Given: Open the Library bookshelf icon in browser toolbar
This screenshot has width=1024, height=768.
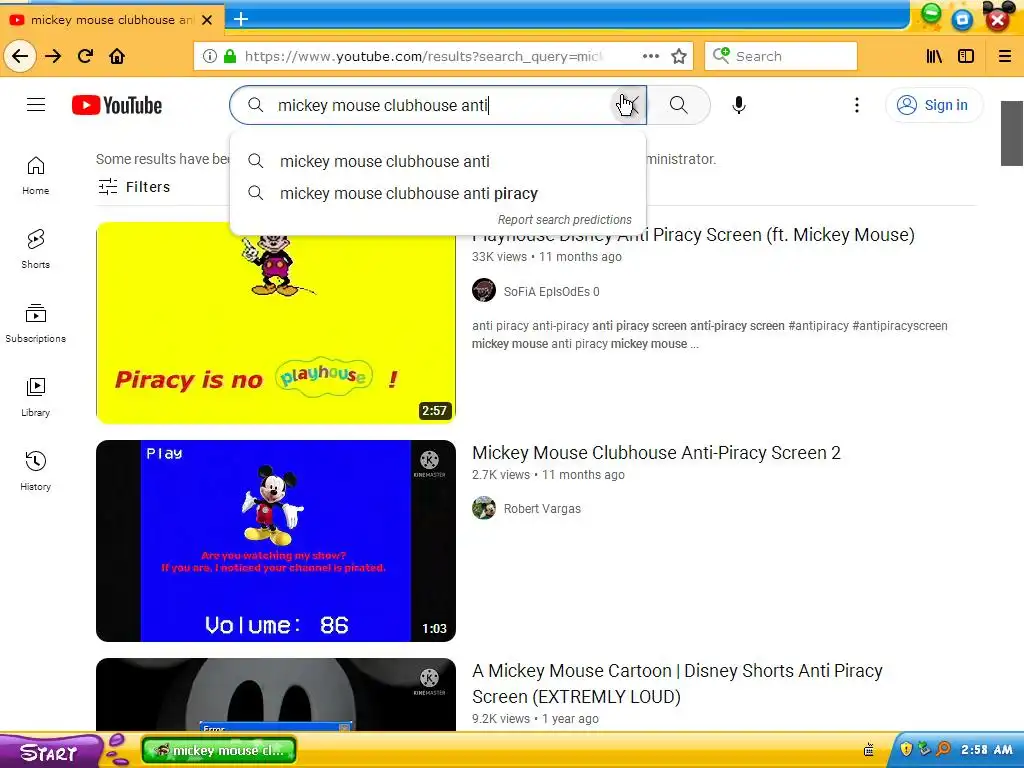Looking at the screenshot, I should [x=935, y=56].
